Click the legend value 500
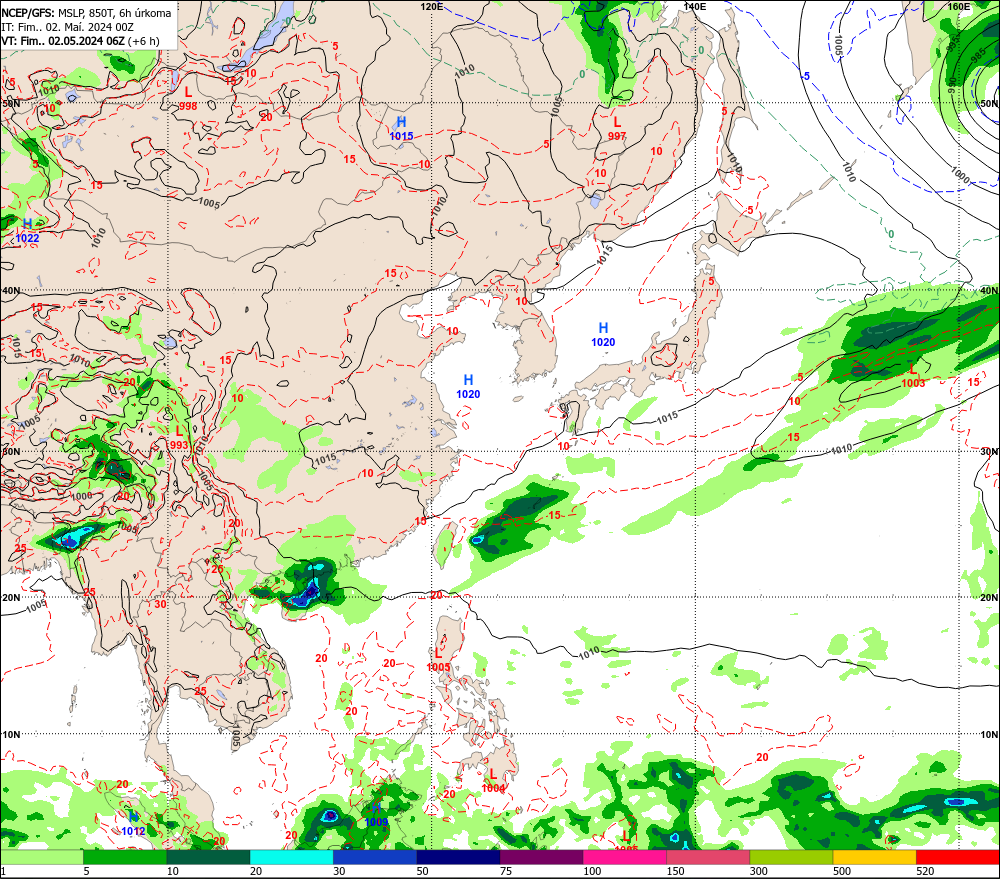 [x=842, y=871]
